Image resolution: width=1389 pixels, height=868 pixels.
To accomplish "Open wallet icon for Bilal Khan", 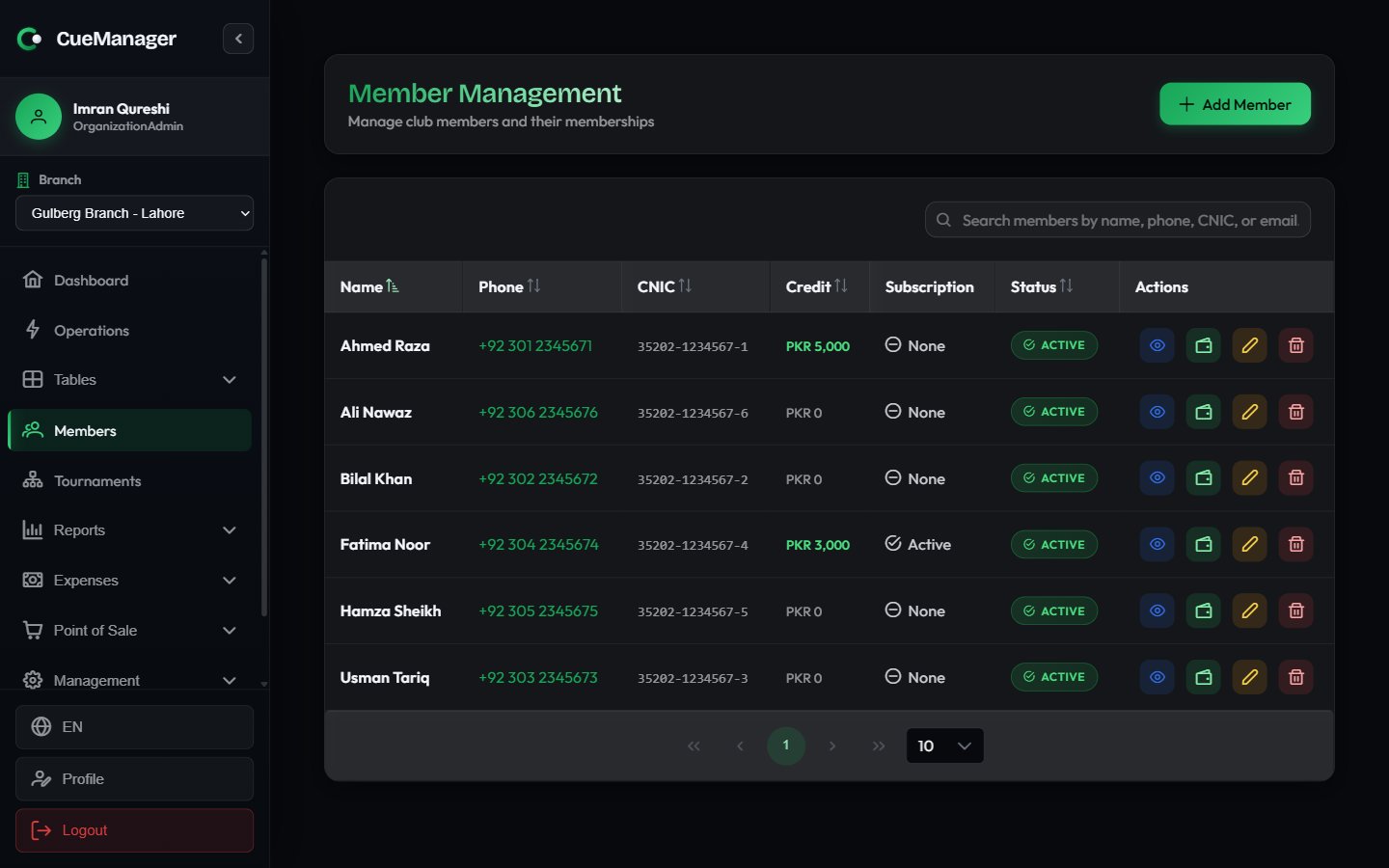I will (1203, 478).
